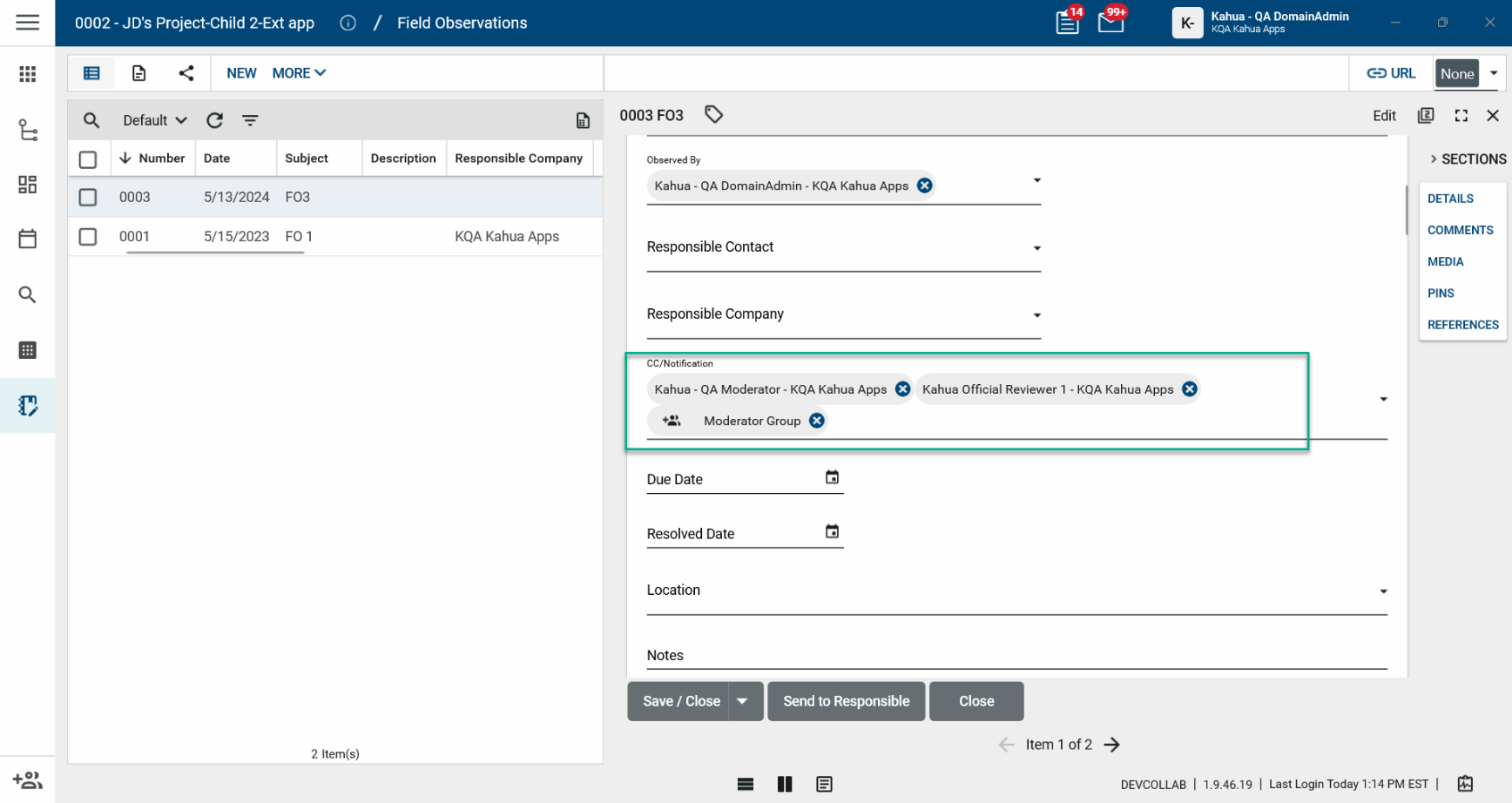Jump to the COMMENTS section
1512x803 pixels.
pos(1460,230)
